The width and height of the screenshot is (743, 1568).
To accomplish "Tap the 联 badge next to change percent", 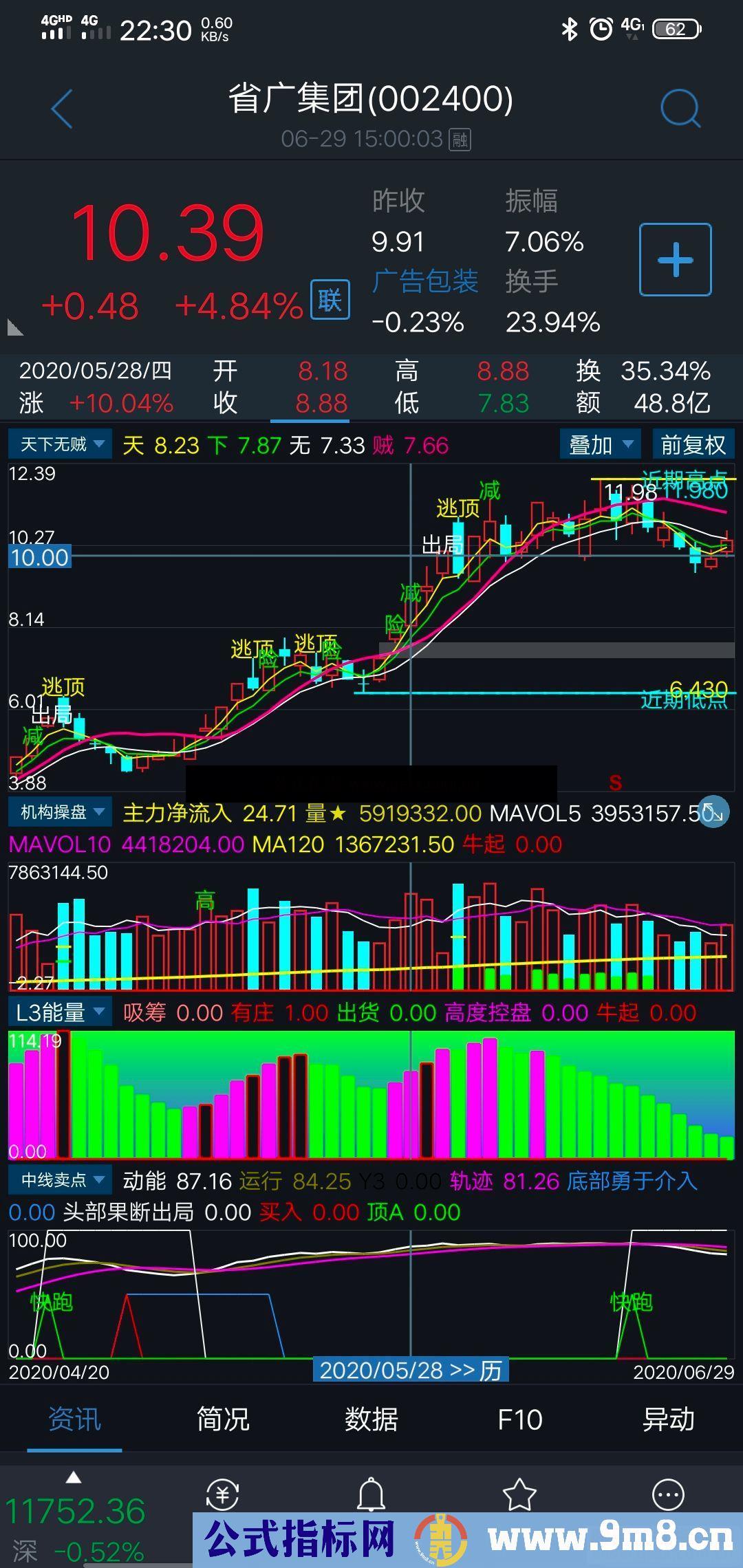I will 330,300.
